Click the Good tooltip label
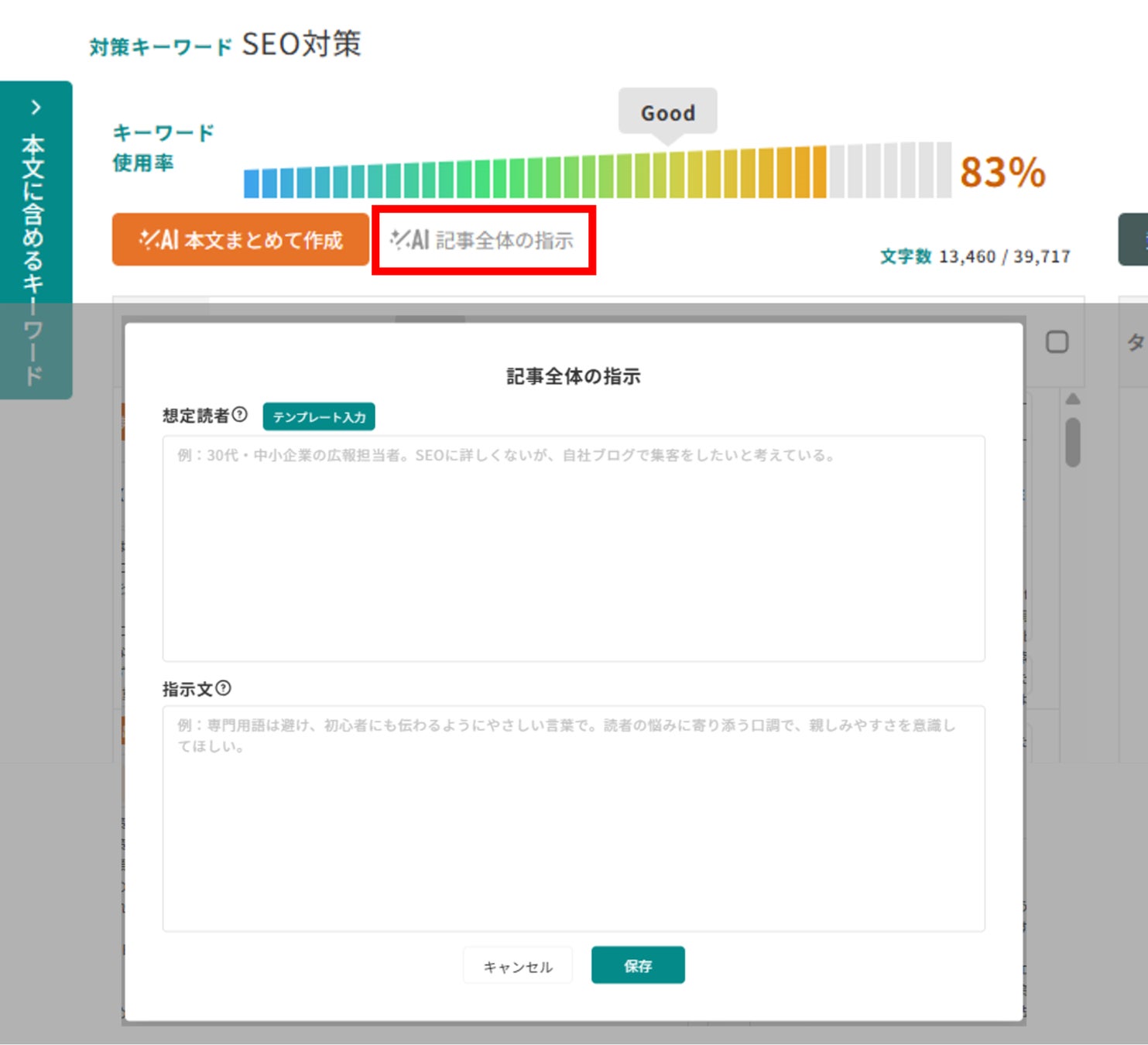1148x1045 pixels. pyautogui.click(x=667, y=113)
